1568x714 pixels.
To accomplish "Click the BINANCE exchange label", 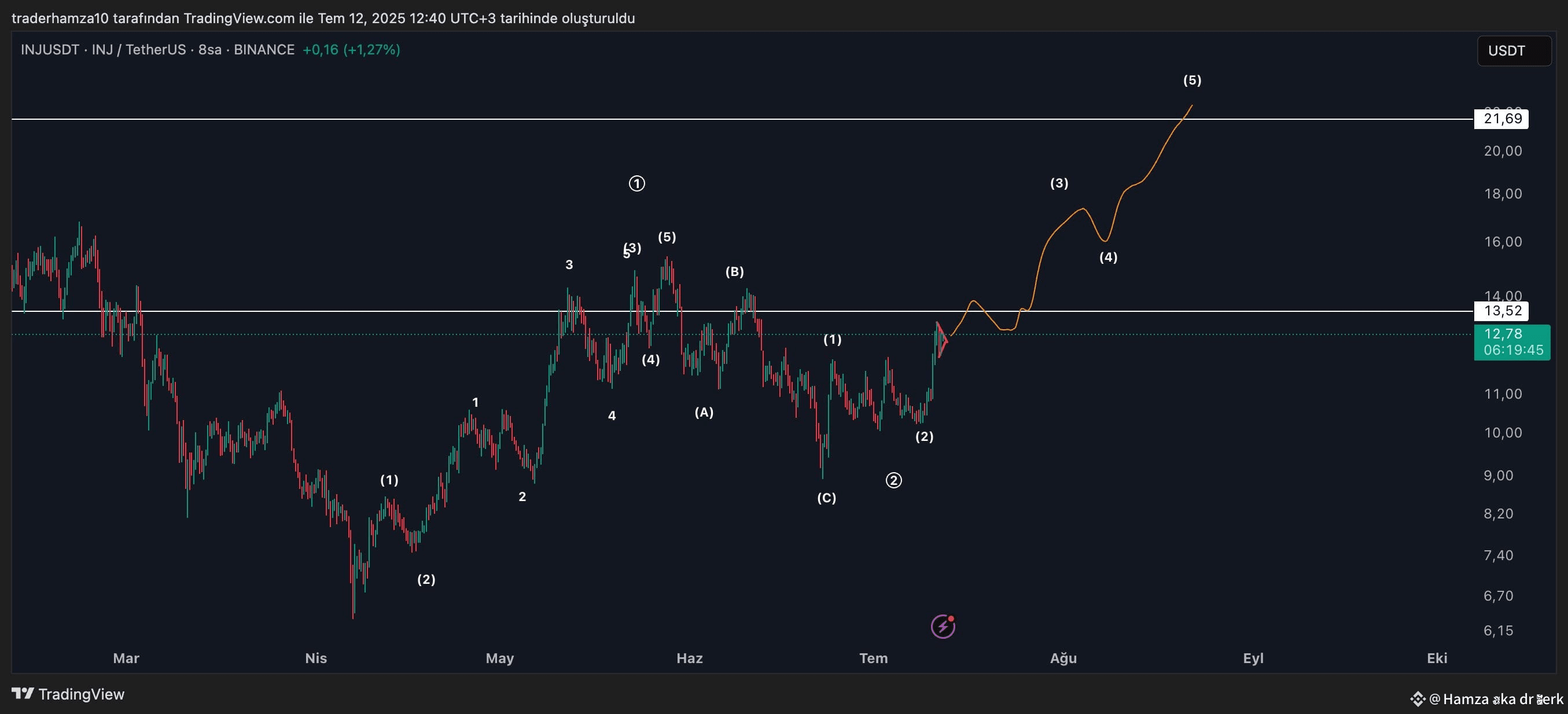I will pos(264,50).
